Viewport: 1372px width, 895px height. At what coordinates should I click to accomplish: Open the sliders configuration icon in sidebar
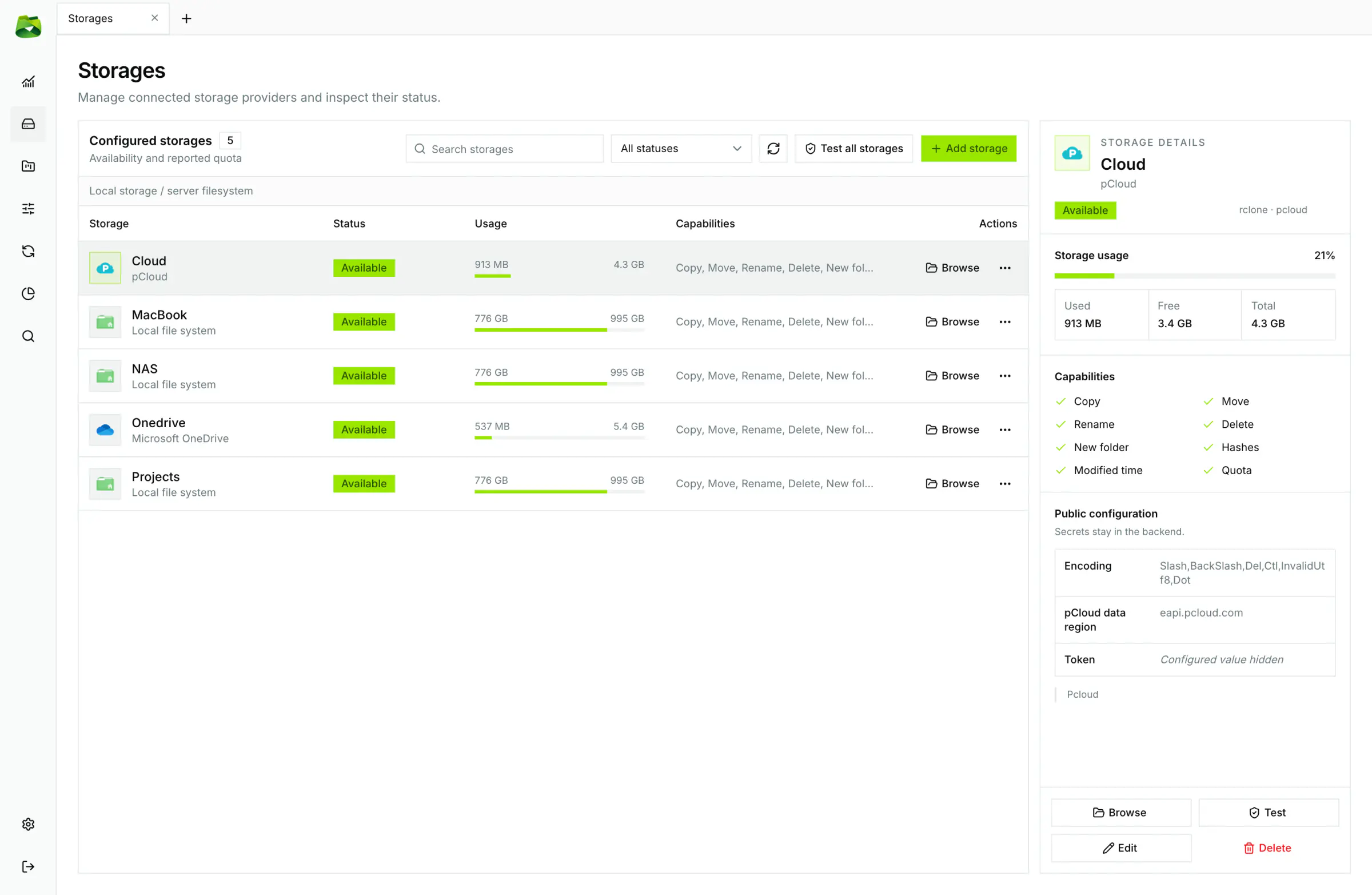[27, 208]
